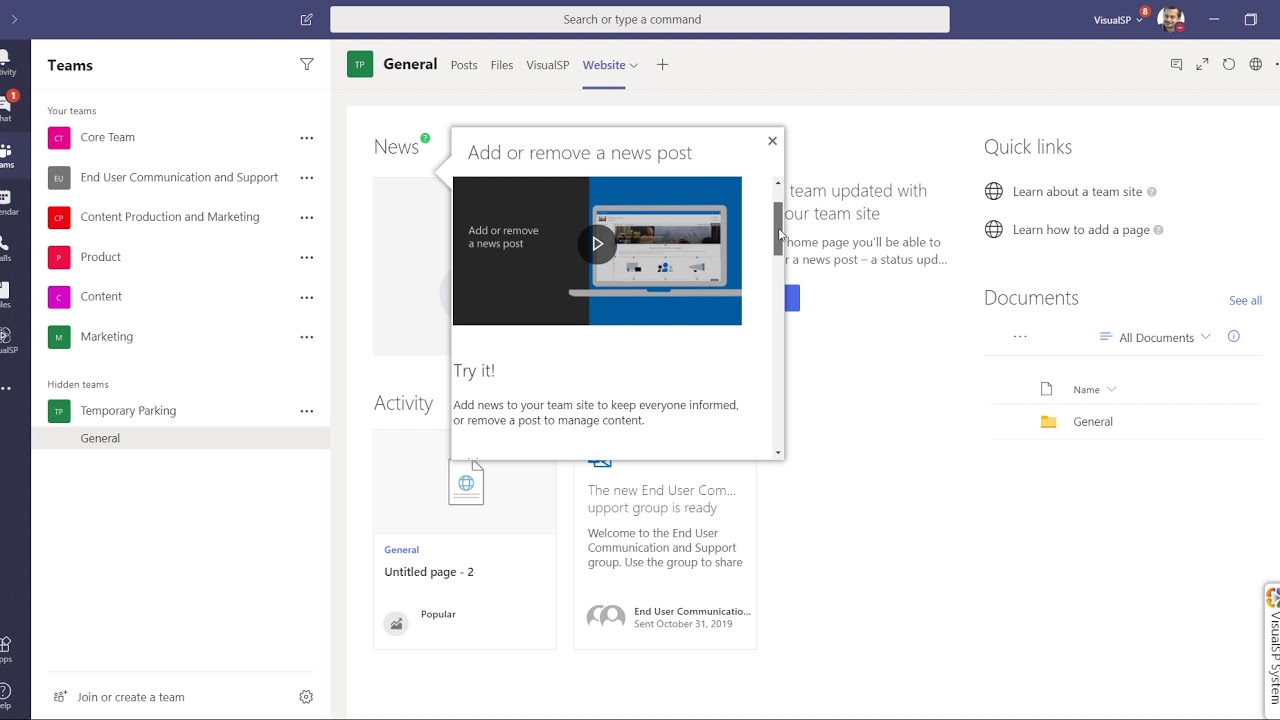Open the Help icon in the left rail

click(6, 695)
